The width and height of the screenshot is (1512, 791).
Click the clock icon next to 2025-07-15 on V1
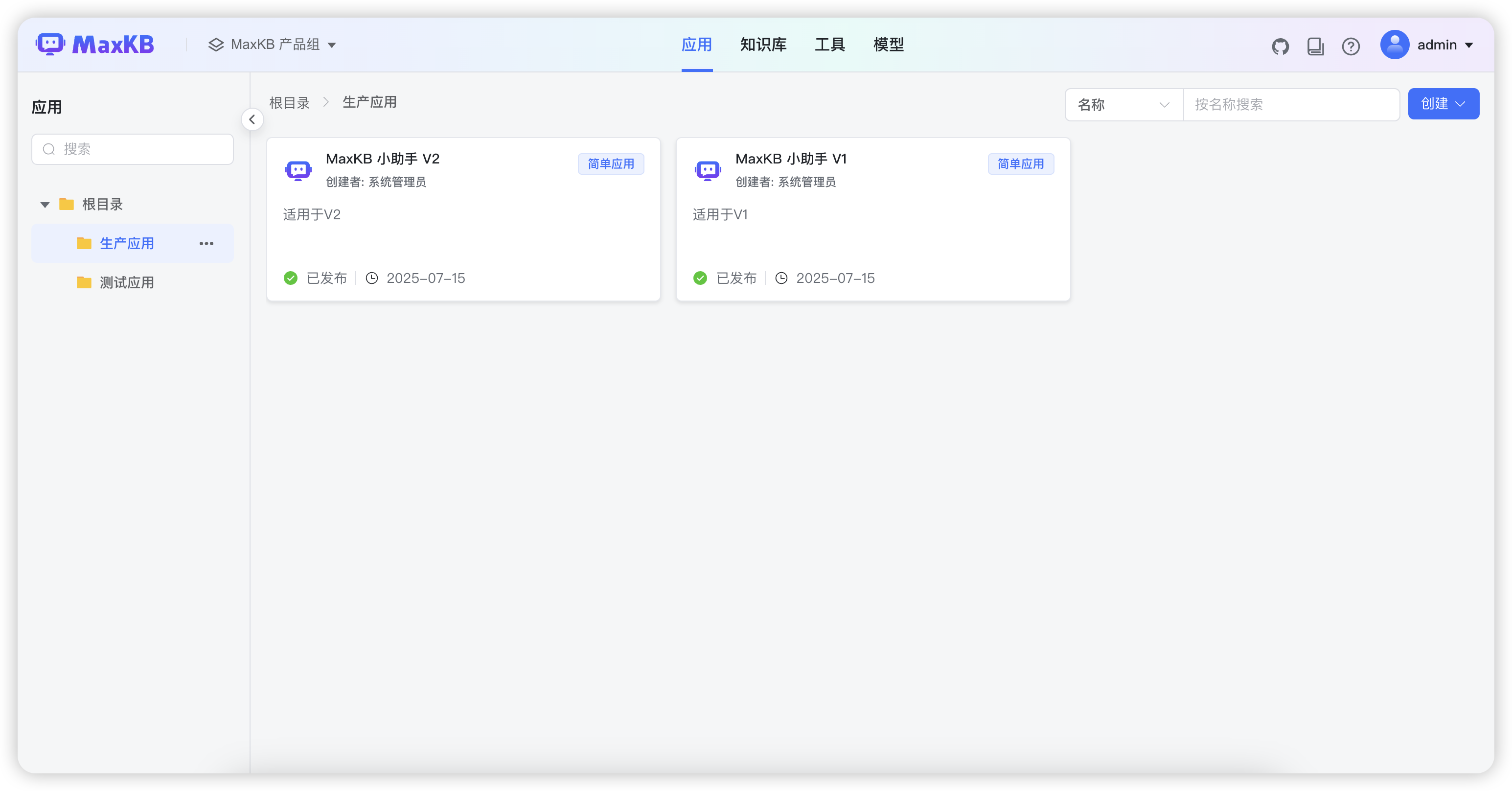781,278
